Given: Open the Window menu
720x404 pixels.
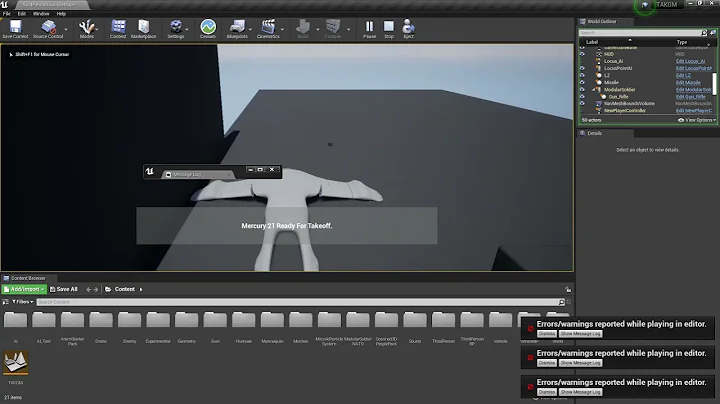Looking at the screenshot, I should 41,14.
